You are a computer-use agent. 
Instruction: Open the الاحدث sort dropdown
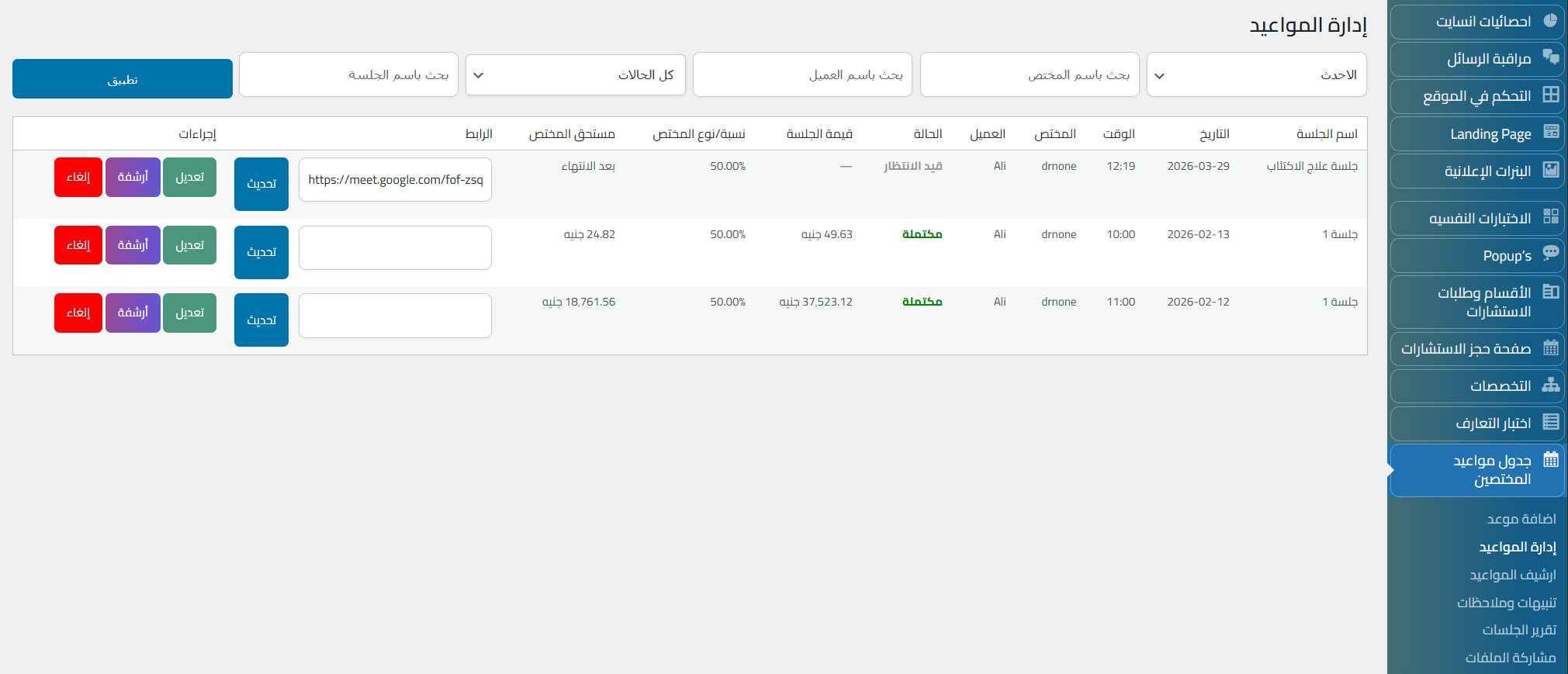pos(1256,75)
